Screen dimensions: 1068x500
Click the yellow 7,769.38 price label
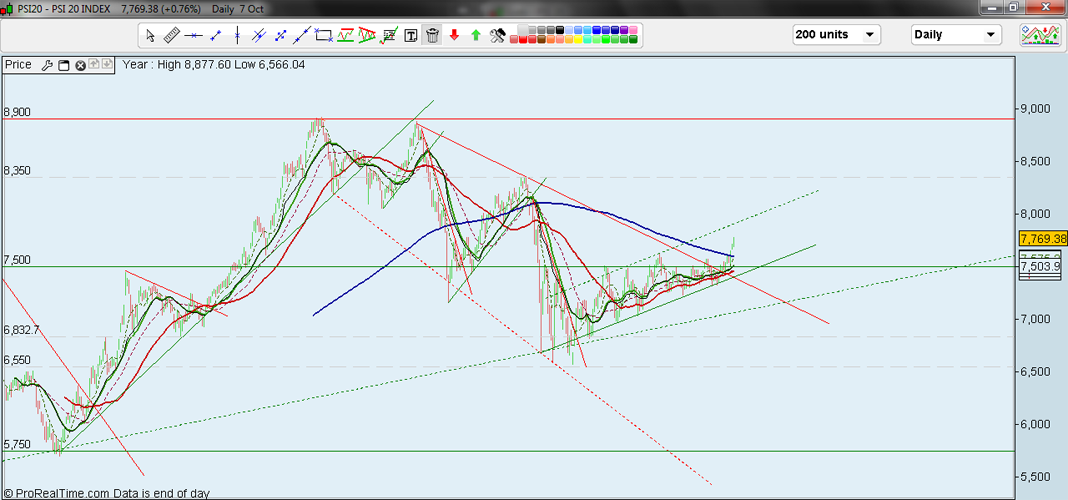1042,239
